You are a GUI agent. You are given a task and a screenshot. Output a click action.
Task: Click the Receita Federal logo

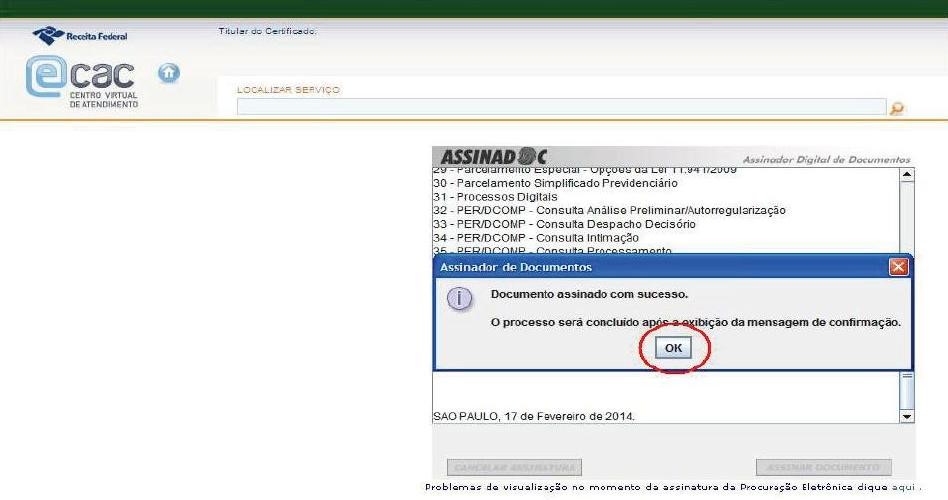tap(80, 36)
